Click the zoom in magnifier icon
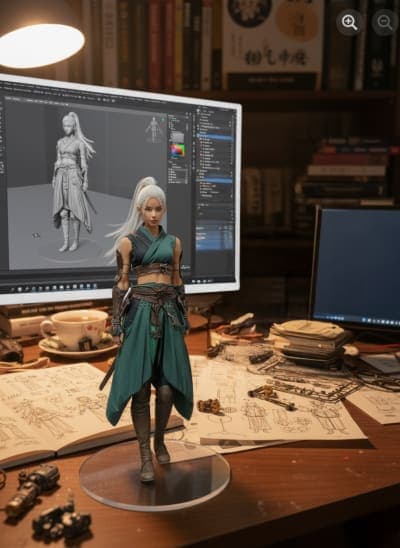 click(x=349, y=22)
